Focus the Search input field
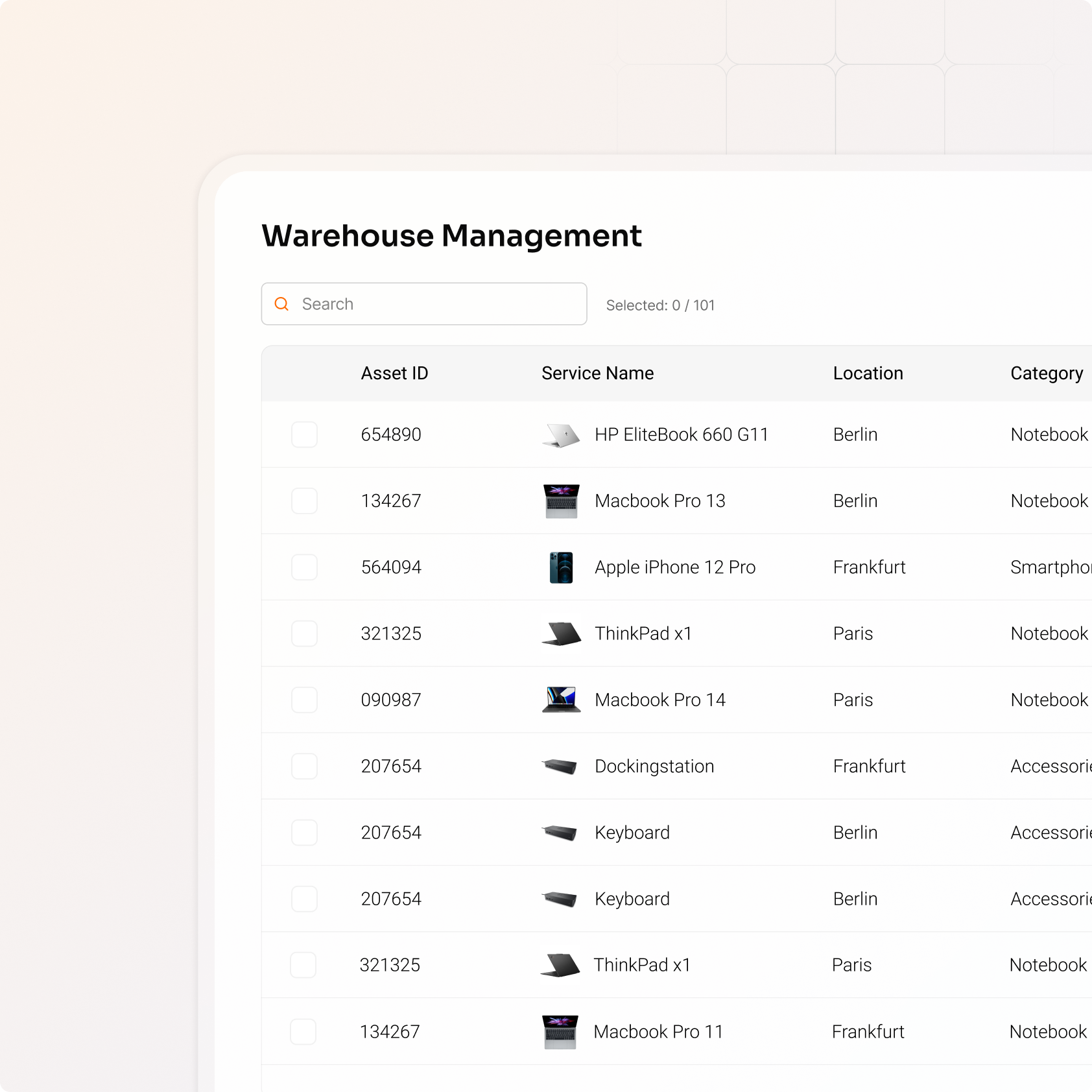Screen dimensions: 1092x1092 coord(424,304)
